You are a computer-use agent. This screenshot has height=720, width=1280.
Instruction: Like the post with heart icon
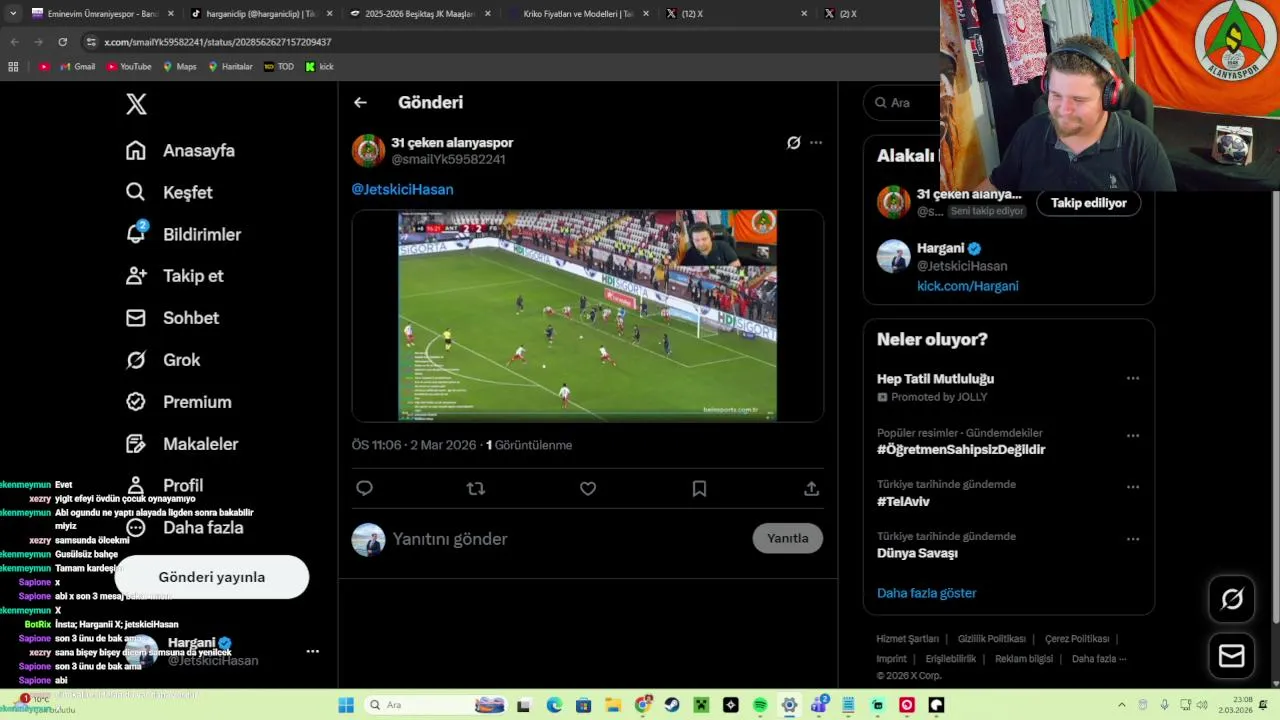point(588,488)
